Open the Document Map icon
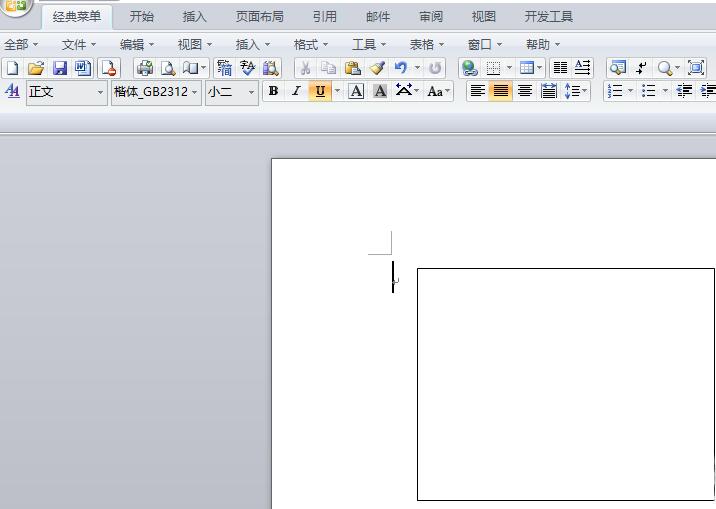 click(x=618, y=68)
